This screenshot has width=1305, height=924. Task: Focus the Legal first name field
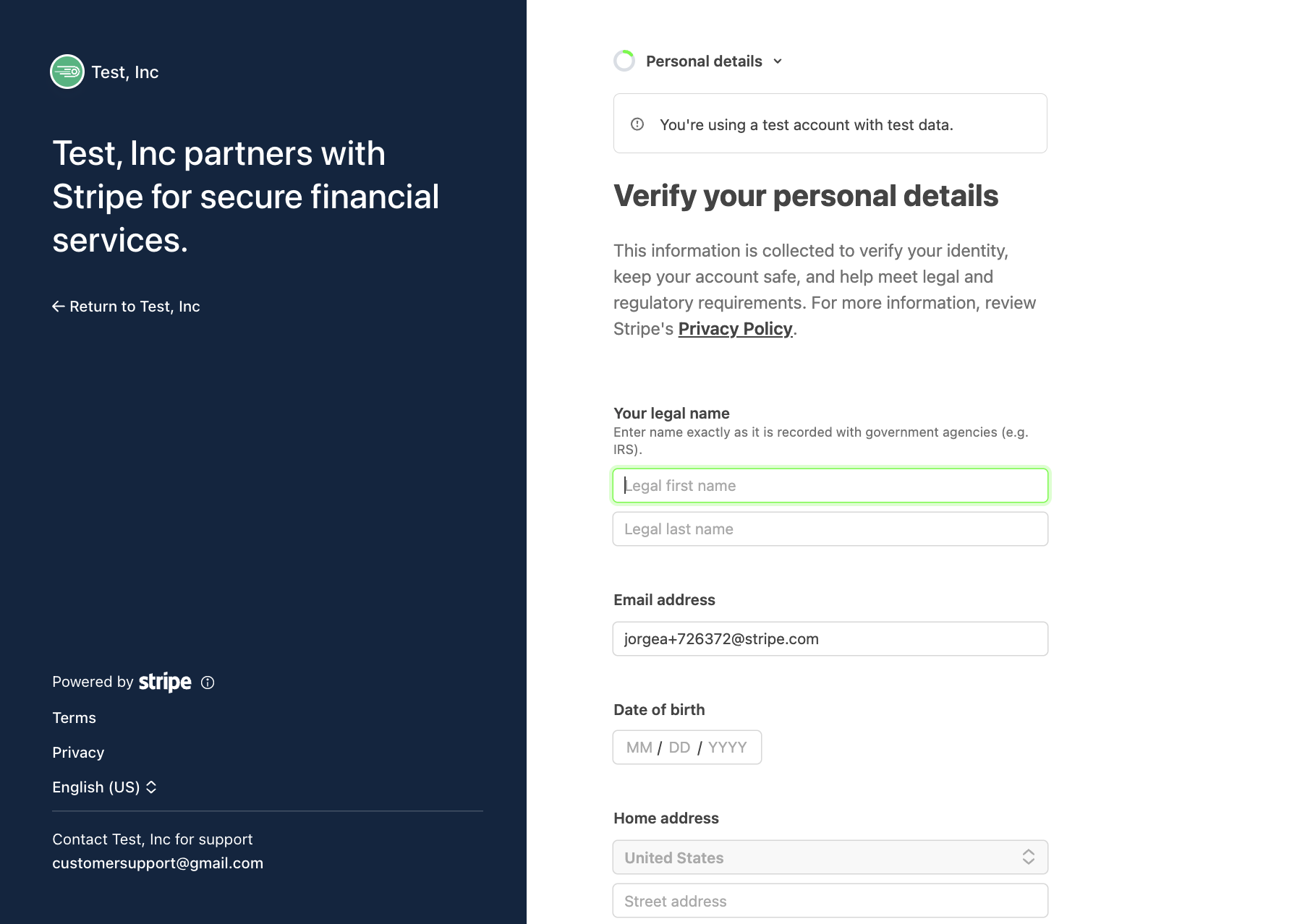(x=830, y=486)
